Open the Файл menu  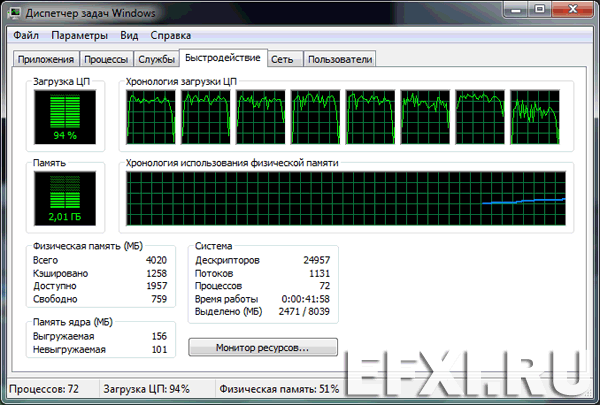pyautogui.click(x=26, y=36)
